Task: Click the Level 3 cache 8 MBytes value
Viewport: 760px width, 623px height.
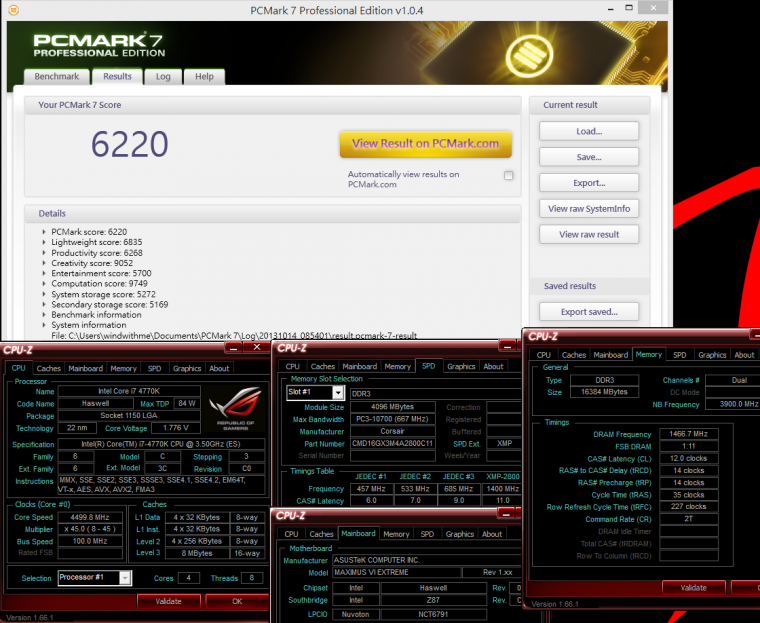Action: point(197,553)
